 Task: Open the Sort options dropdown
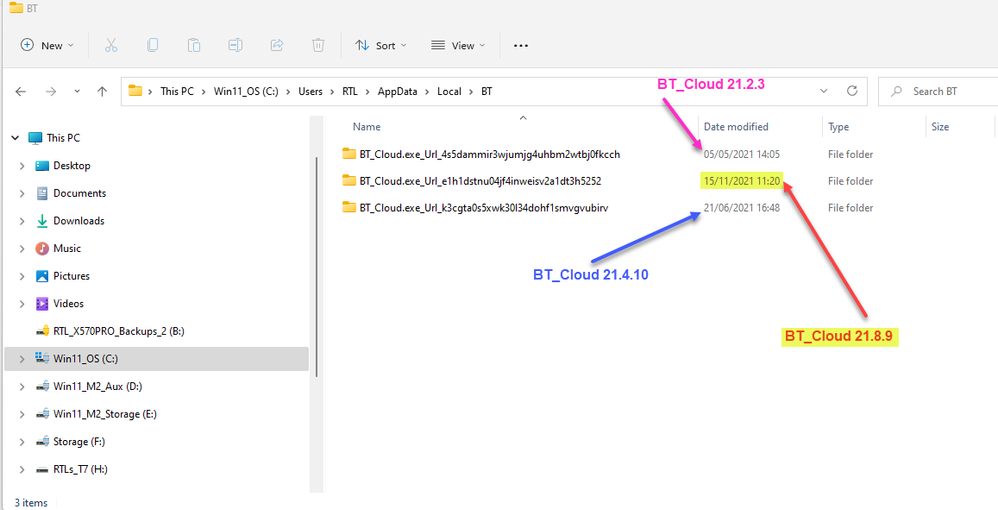[376, 45]
